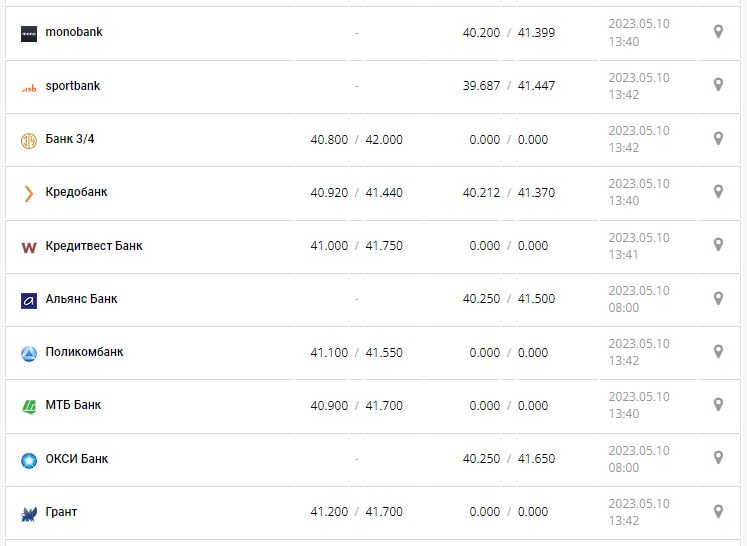Viewport: 747px width, 546px height.
Task: Click the sportbank logo icon
Action: (x=28, y=87)
